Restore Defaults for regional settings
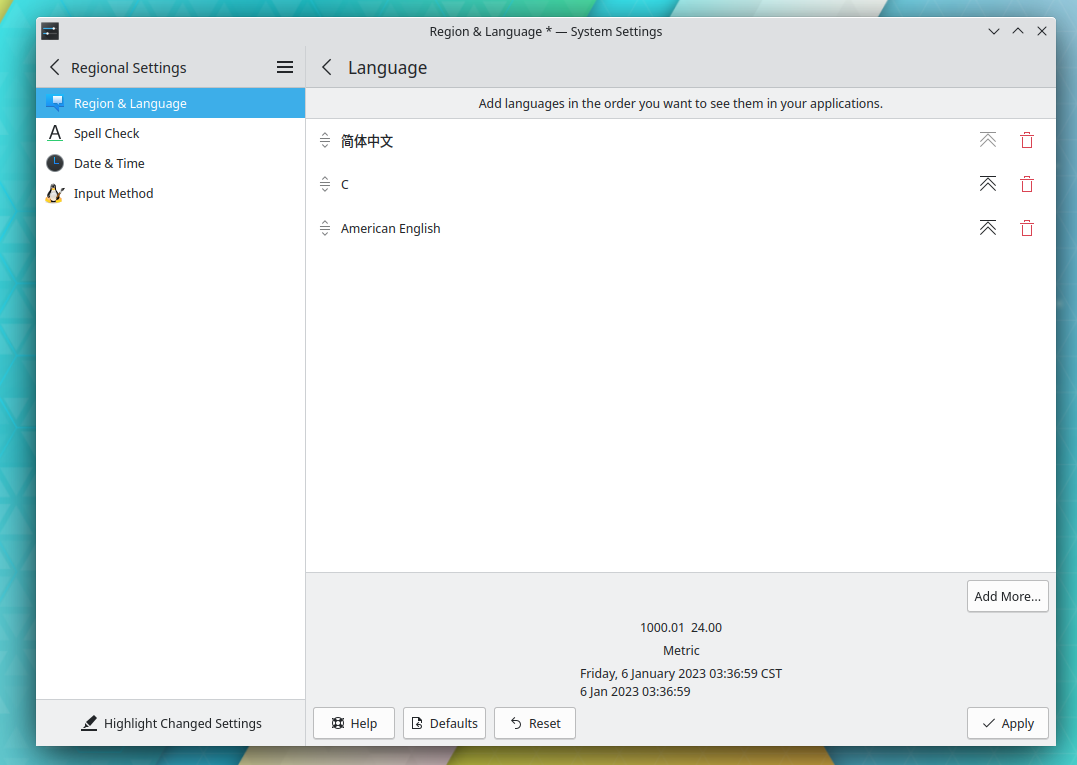1077x765 pixels. [x=444, y=723]
